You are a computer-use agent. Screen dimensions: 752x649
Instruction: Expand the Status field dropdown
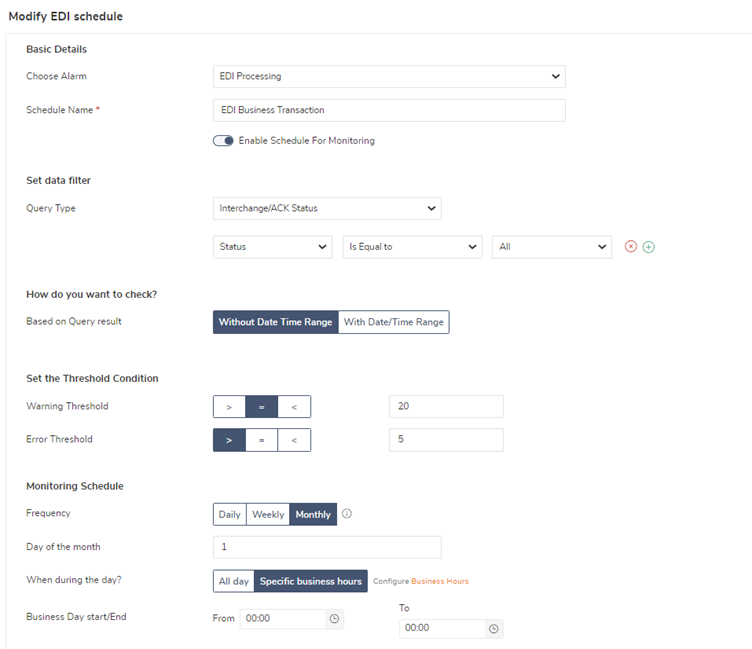point(272,247)
